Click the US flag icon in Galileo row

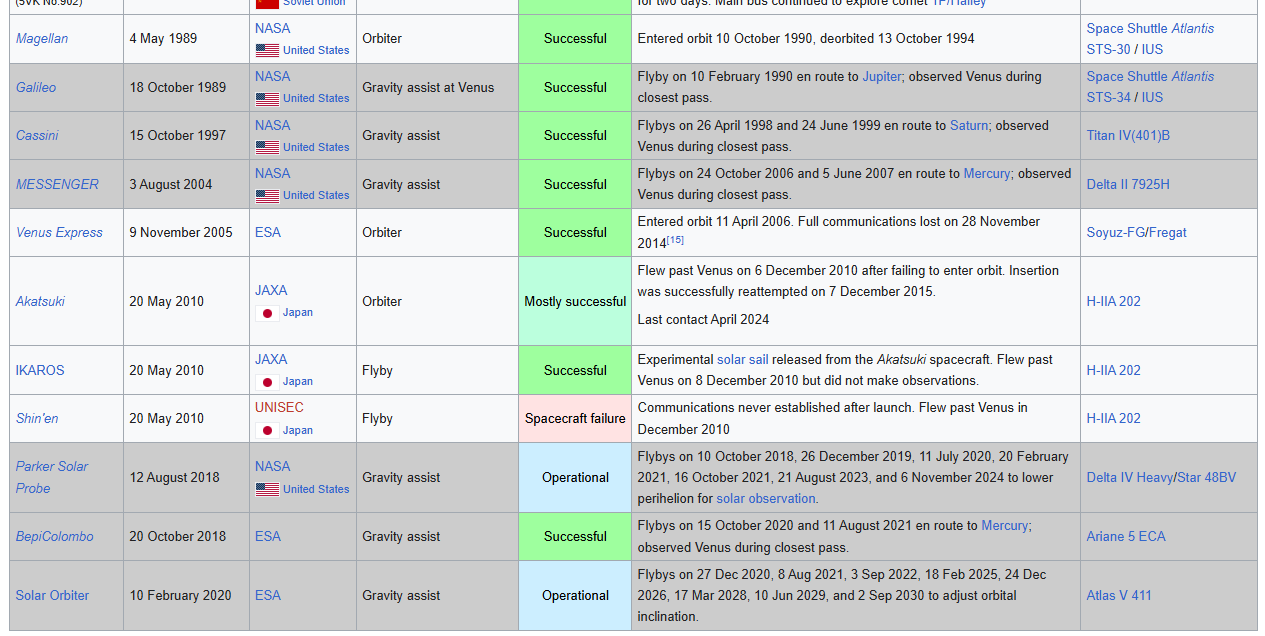(x=267, y=99)
